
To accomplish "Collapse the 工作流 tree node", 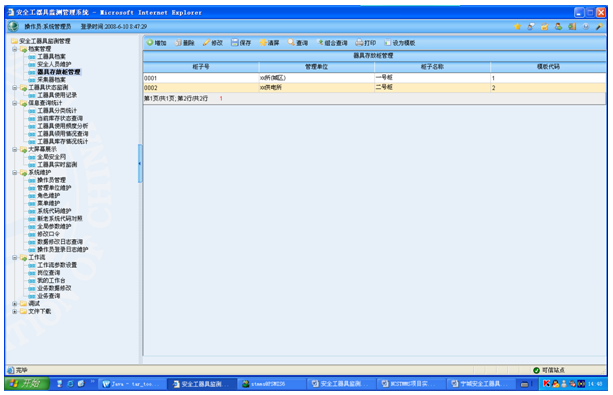I will (x=14, y=258).
